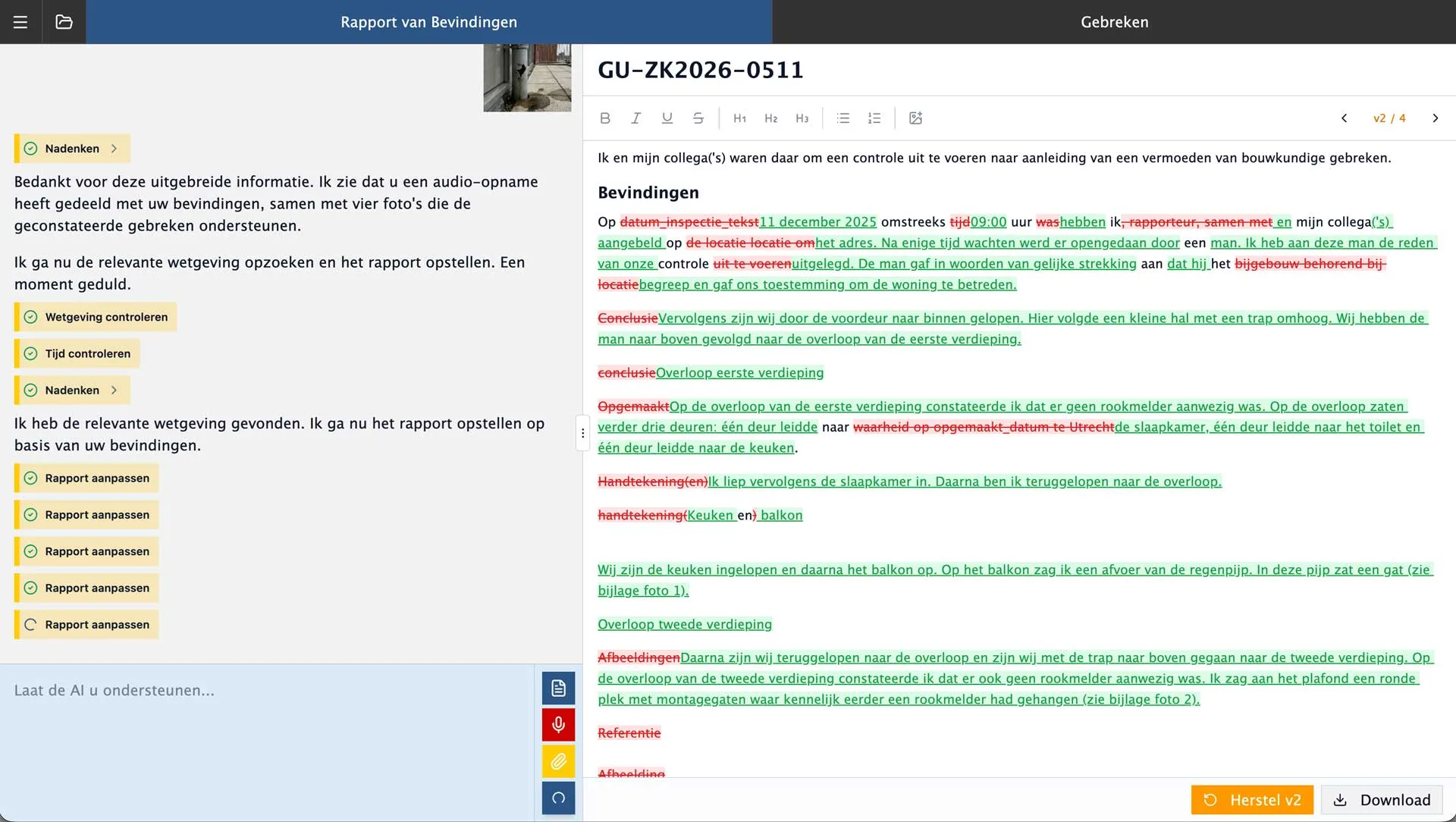Insert a numbered list
This screenshot has width=1456, height=822.
pos(874,118)
